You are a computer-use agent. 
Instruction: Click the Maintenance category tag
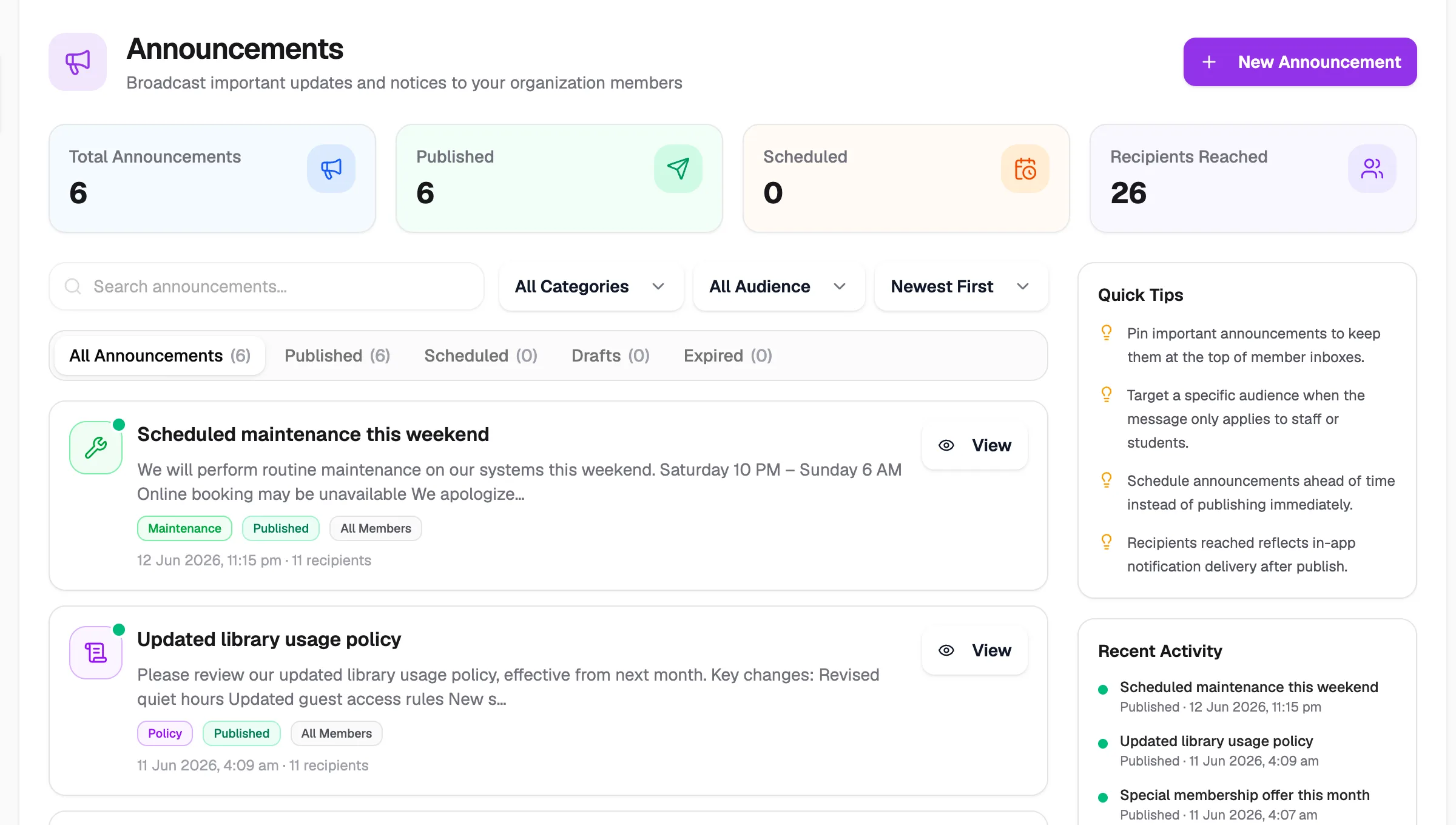(x=184, y=528)
